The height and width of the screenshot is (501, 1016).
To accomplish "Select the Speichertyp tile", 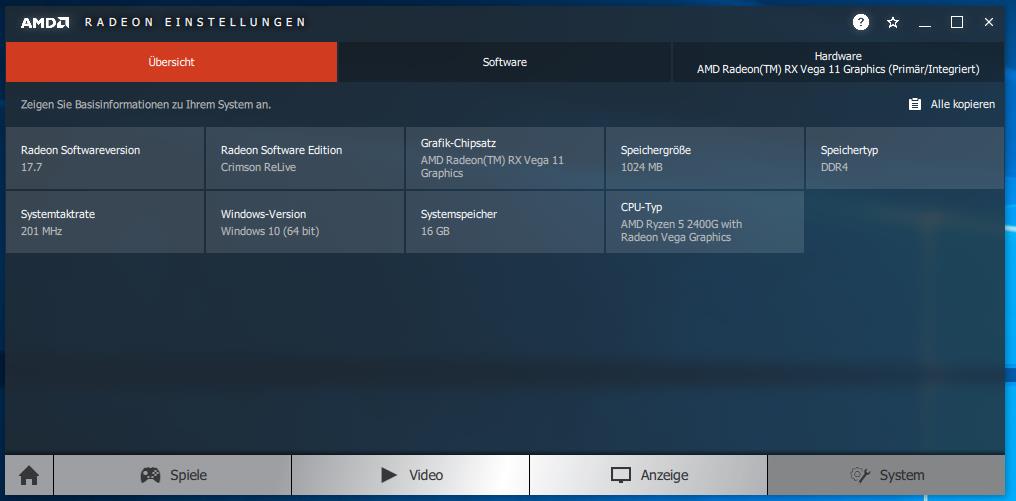I will point(905,158).
